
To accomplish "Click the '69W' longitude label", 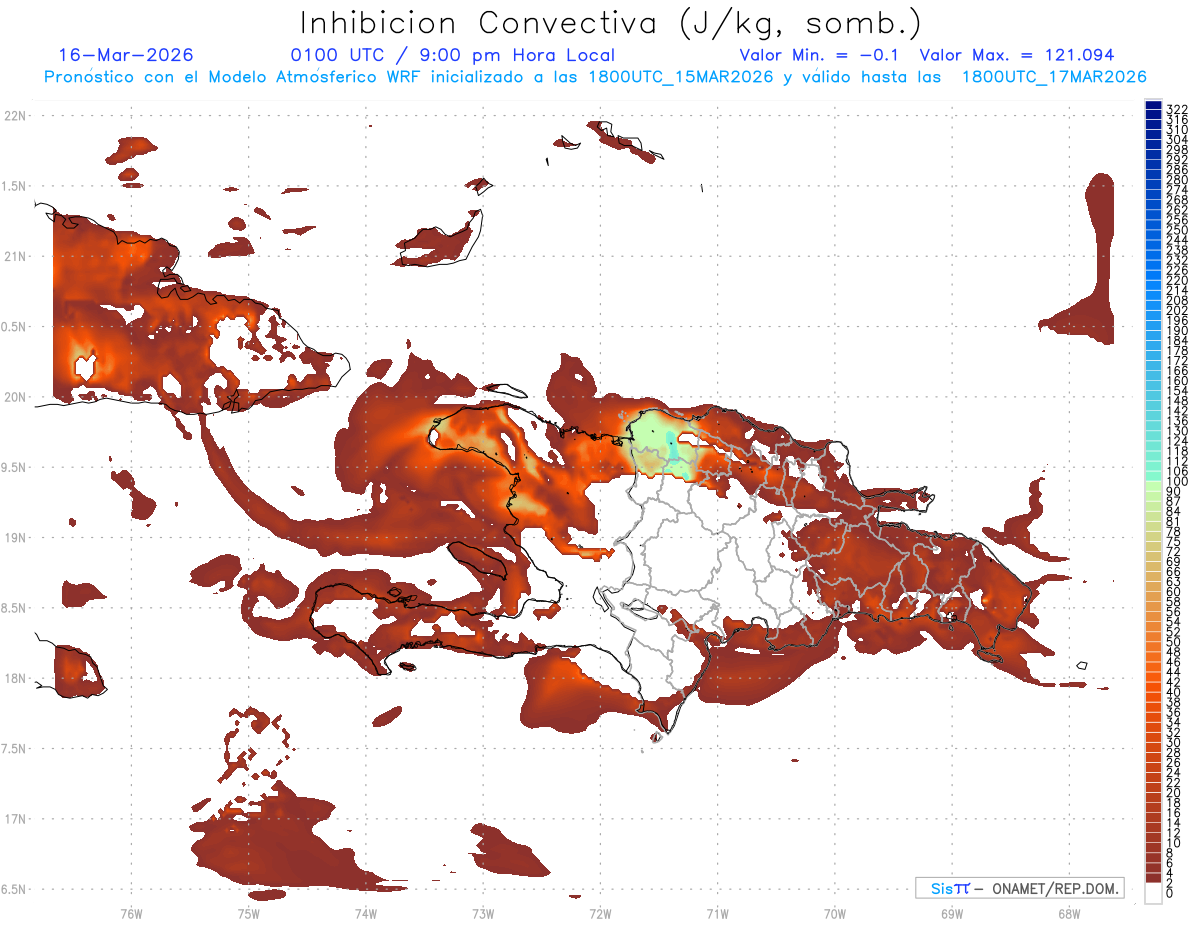I will [951, 913].
